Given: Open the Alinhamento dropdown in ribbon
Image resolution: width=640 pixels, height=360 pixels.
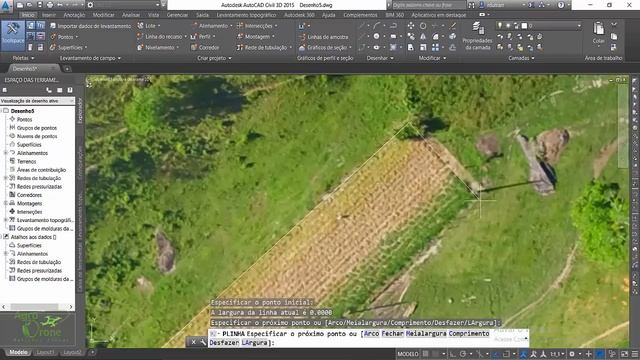Looking at the screenshot, I should [212, 26].
